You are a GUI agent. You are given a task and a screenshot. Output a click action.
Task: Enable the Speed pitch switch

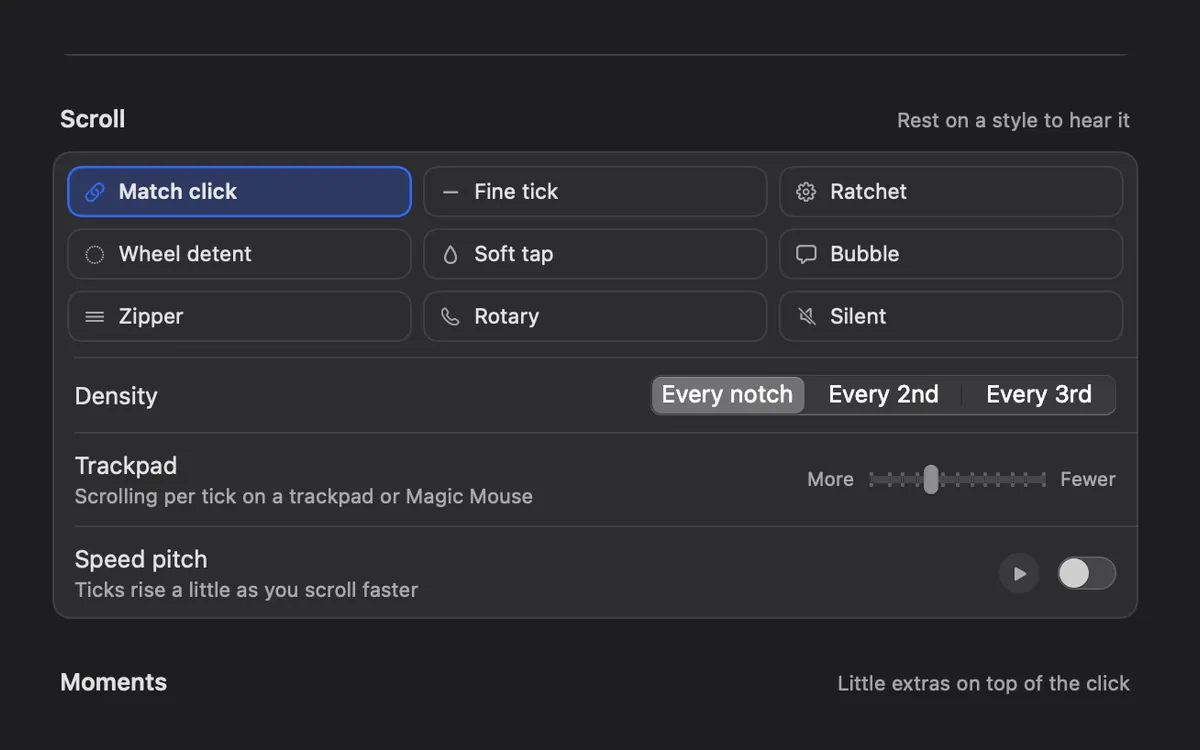(x=1087, y=574)
